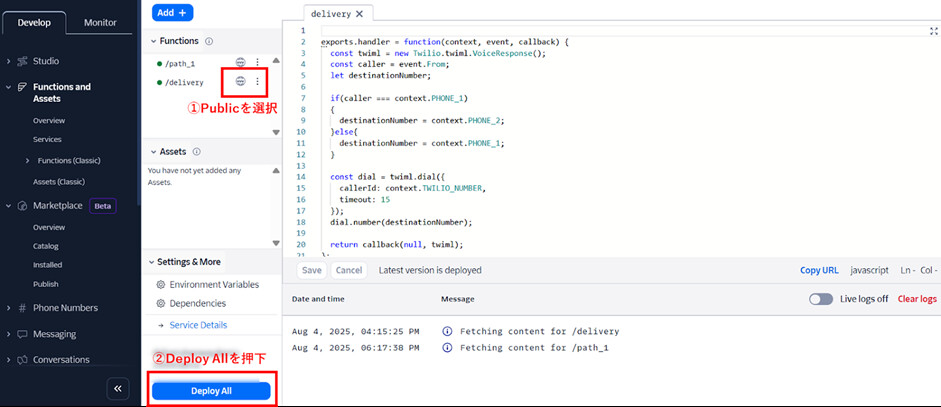Open the Service Details link
The height and width of the screenshot is (407, 941).
click(x=198, y=325)
